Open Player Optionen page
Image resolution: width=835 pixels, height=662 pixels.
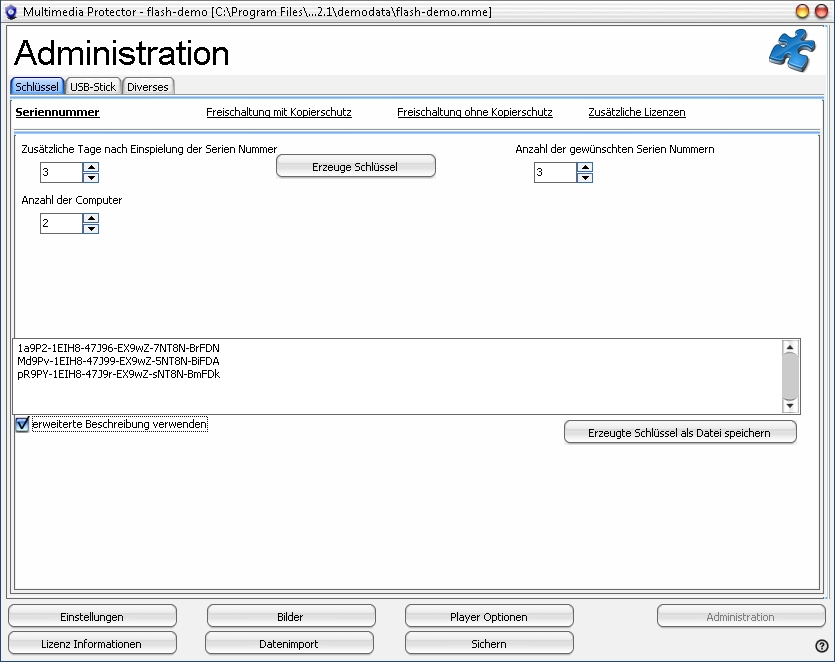tap(488, 617)
